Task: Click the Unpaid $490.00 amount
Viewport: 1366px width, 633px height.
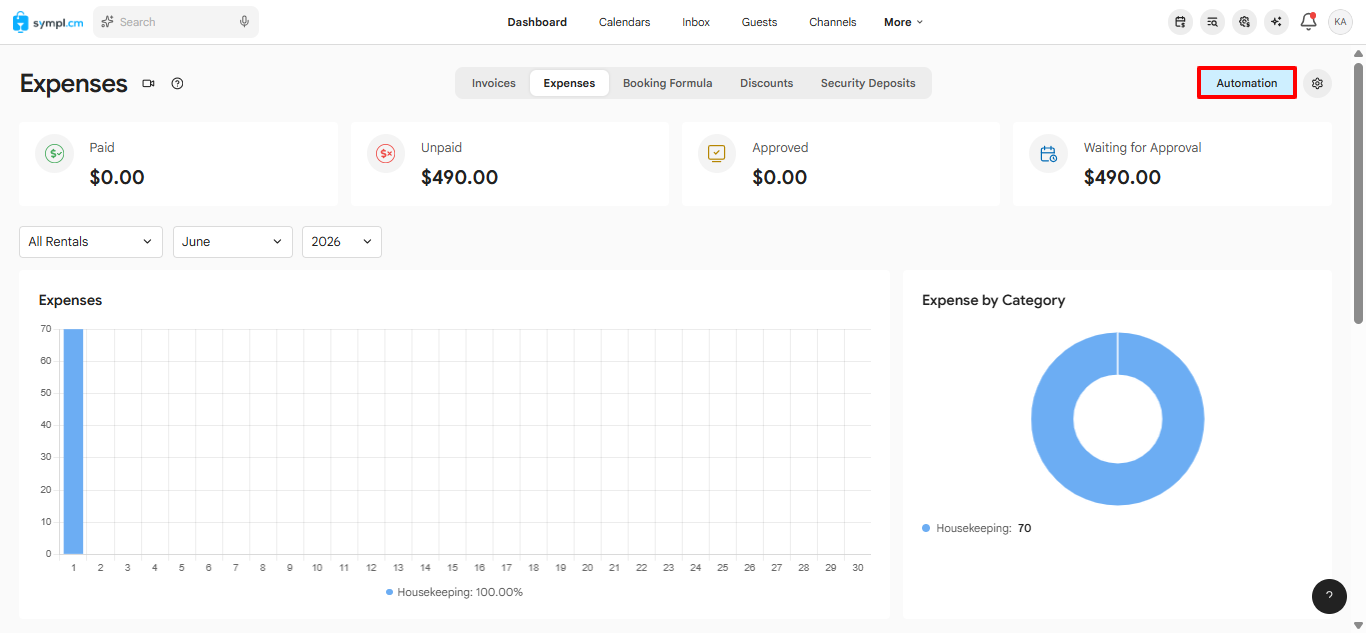Action: coord(459,178)
